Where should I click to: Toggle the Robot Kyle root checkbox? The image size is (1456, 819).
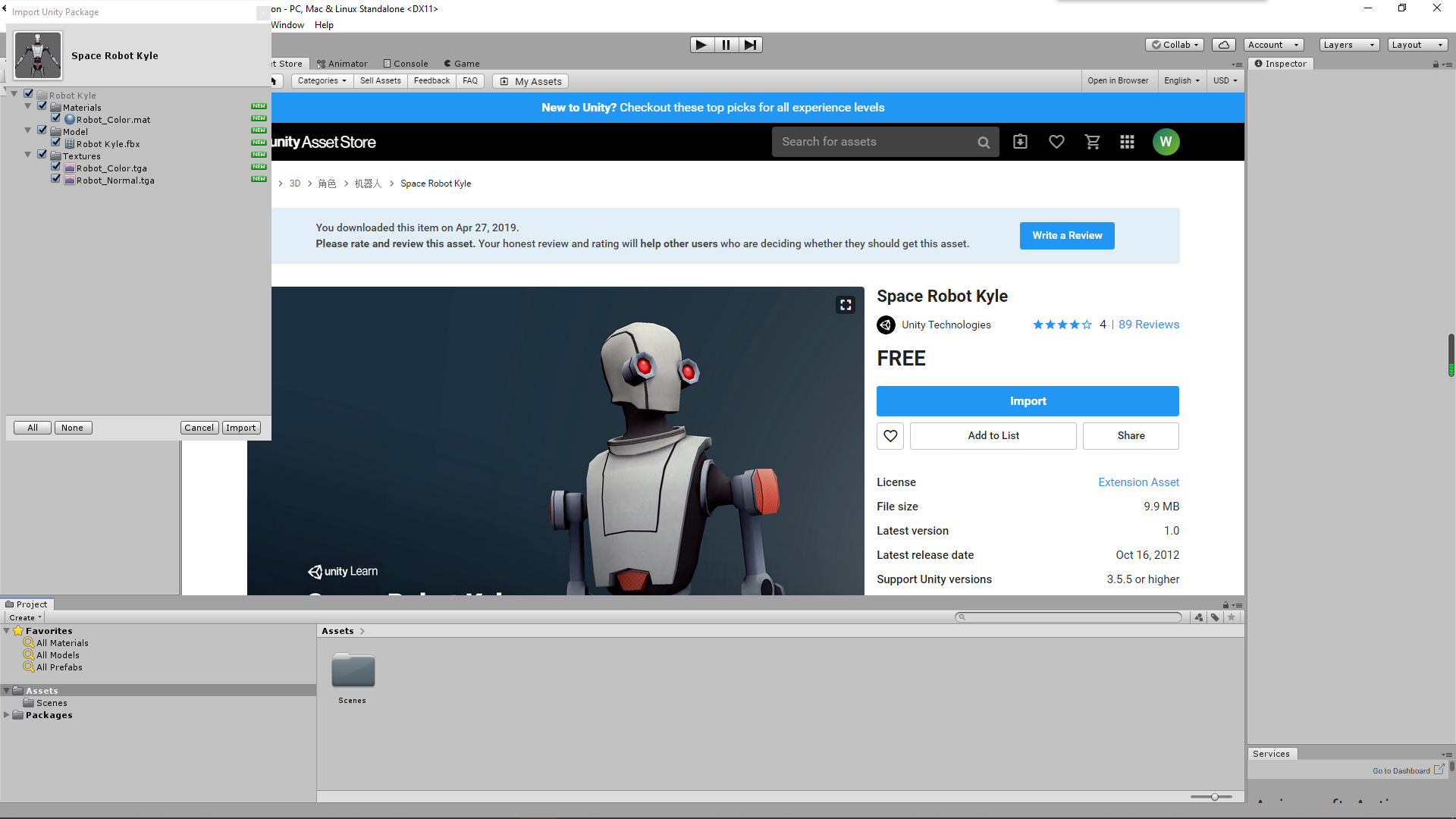(29, 94)
